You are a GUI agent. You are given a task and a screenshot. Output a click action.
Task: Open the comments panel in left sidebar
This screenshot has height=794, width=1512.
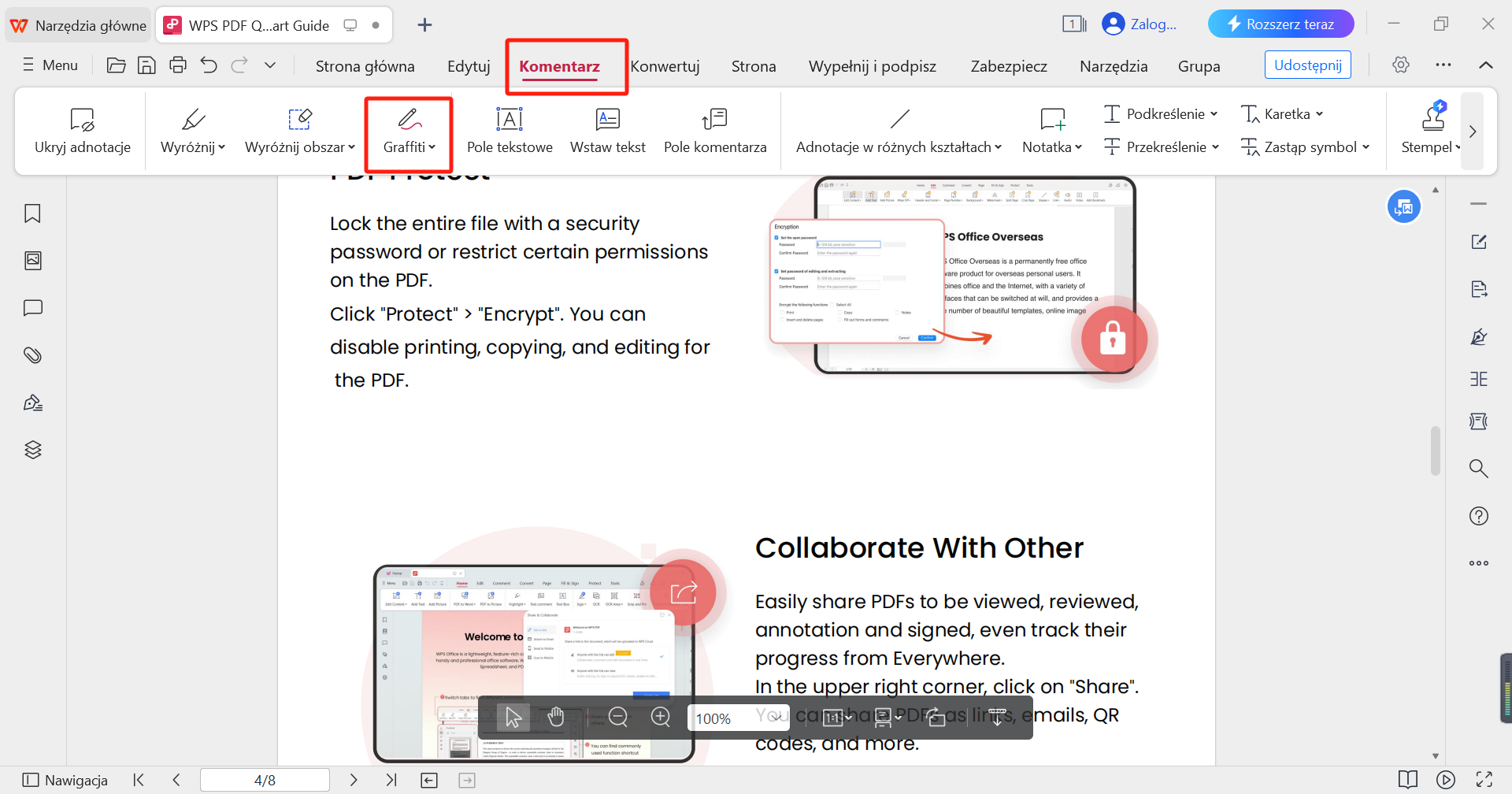[x=32, y=308]
